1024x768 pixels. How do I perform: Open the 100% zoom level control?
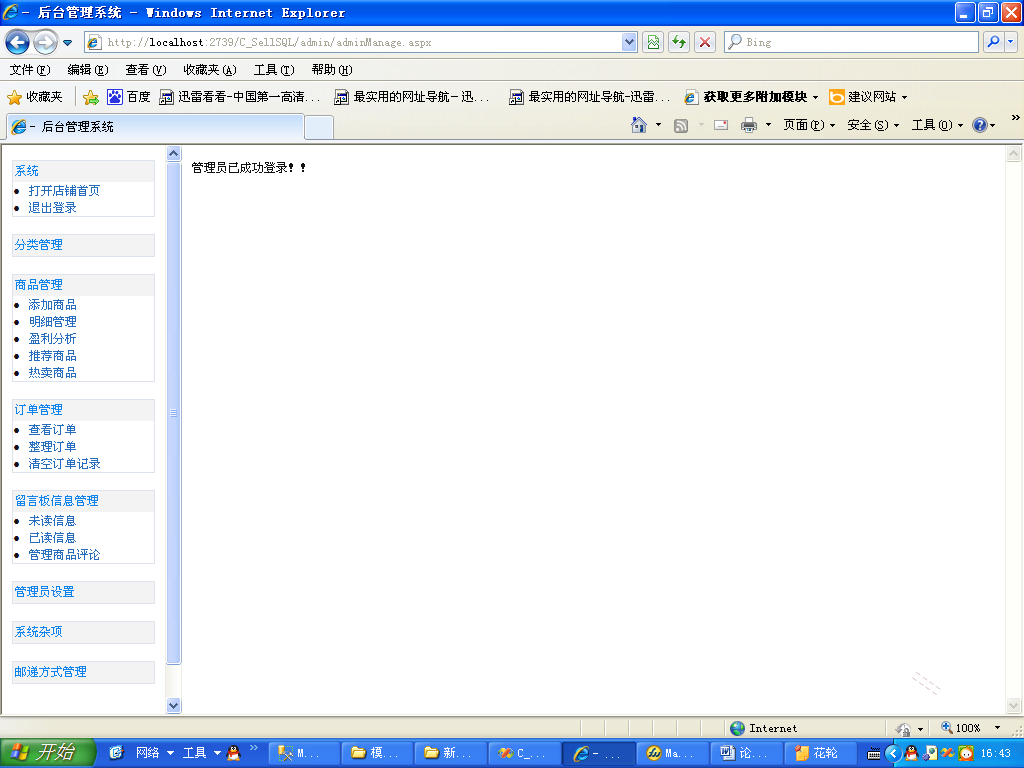(x=966, y=728)
